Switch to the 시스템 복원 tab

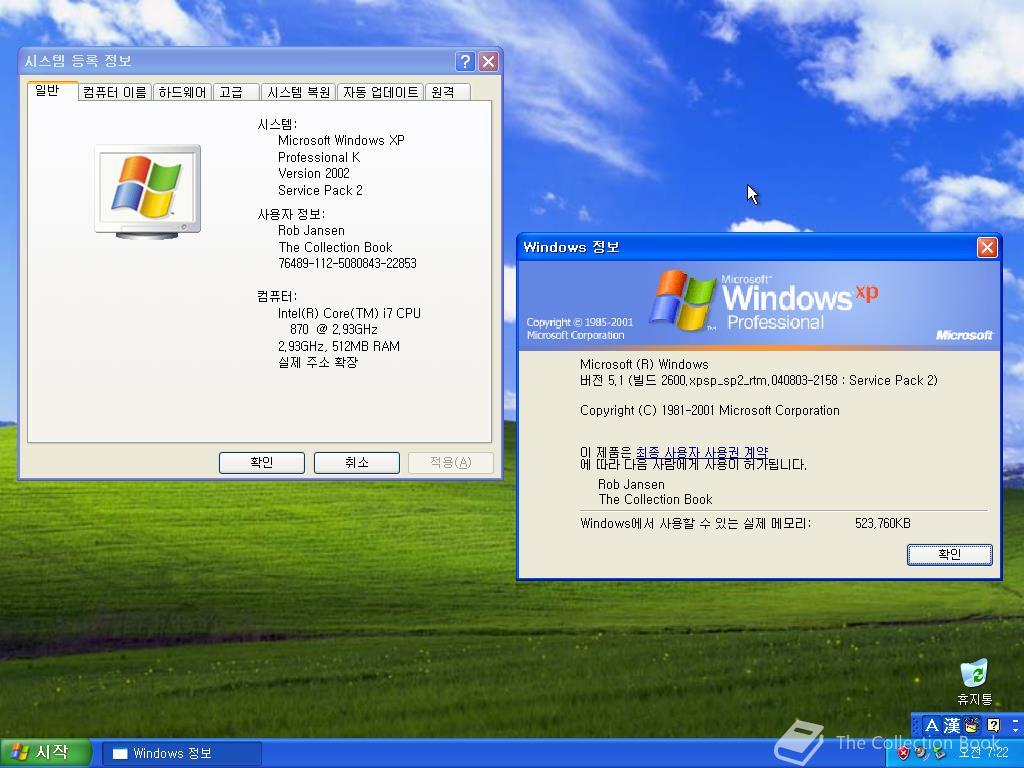[298, 92]
